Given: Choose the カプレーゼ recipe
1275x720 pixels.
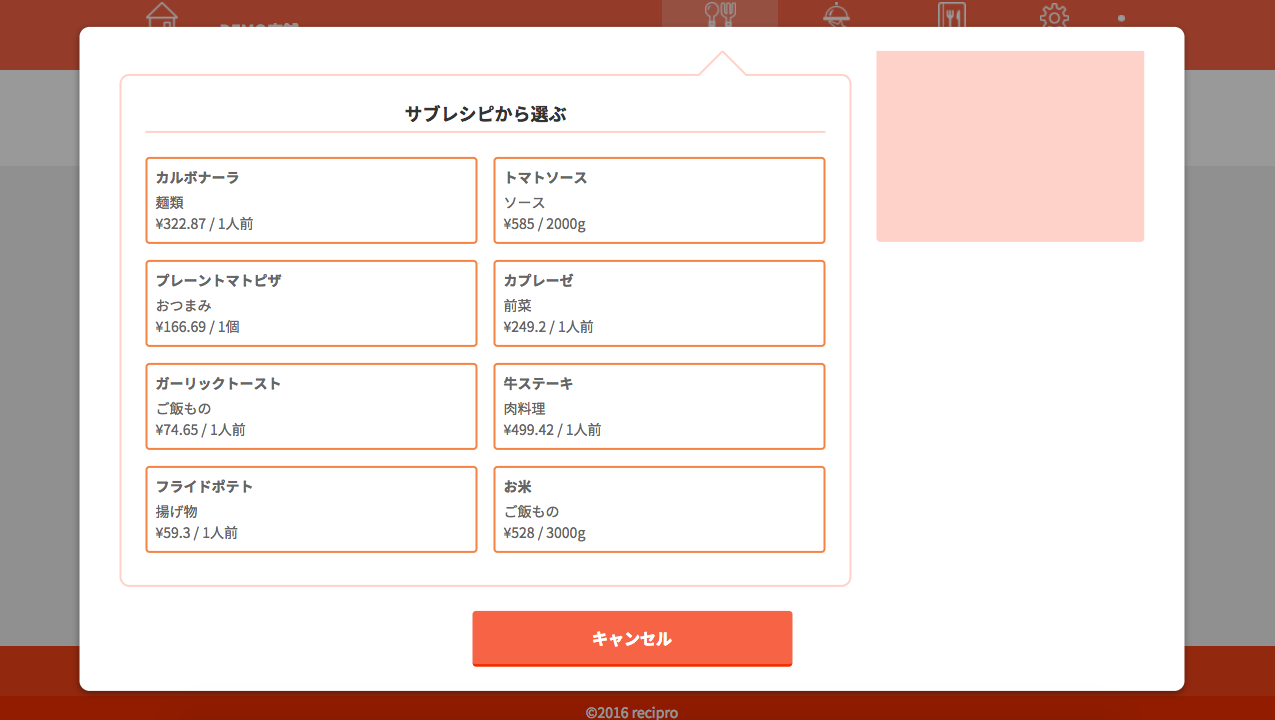Looking at the screenshot, I should [659, 303].
